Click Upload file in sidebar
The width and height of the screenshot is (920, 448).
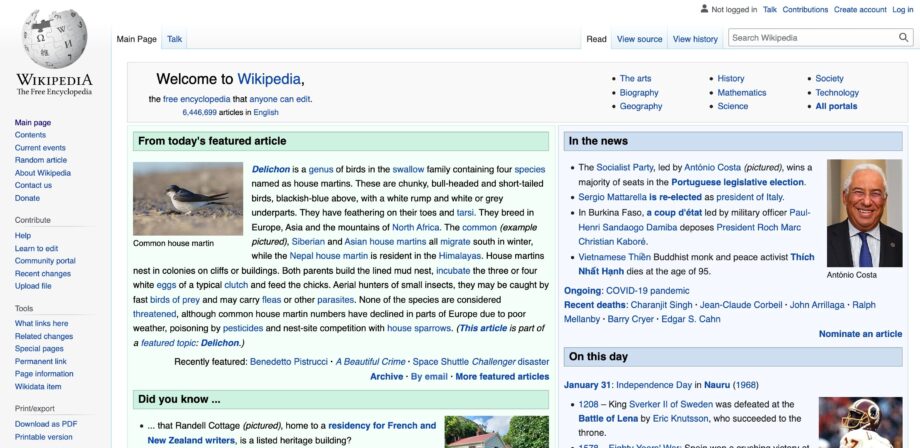(x=33, y=286)
